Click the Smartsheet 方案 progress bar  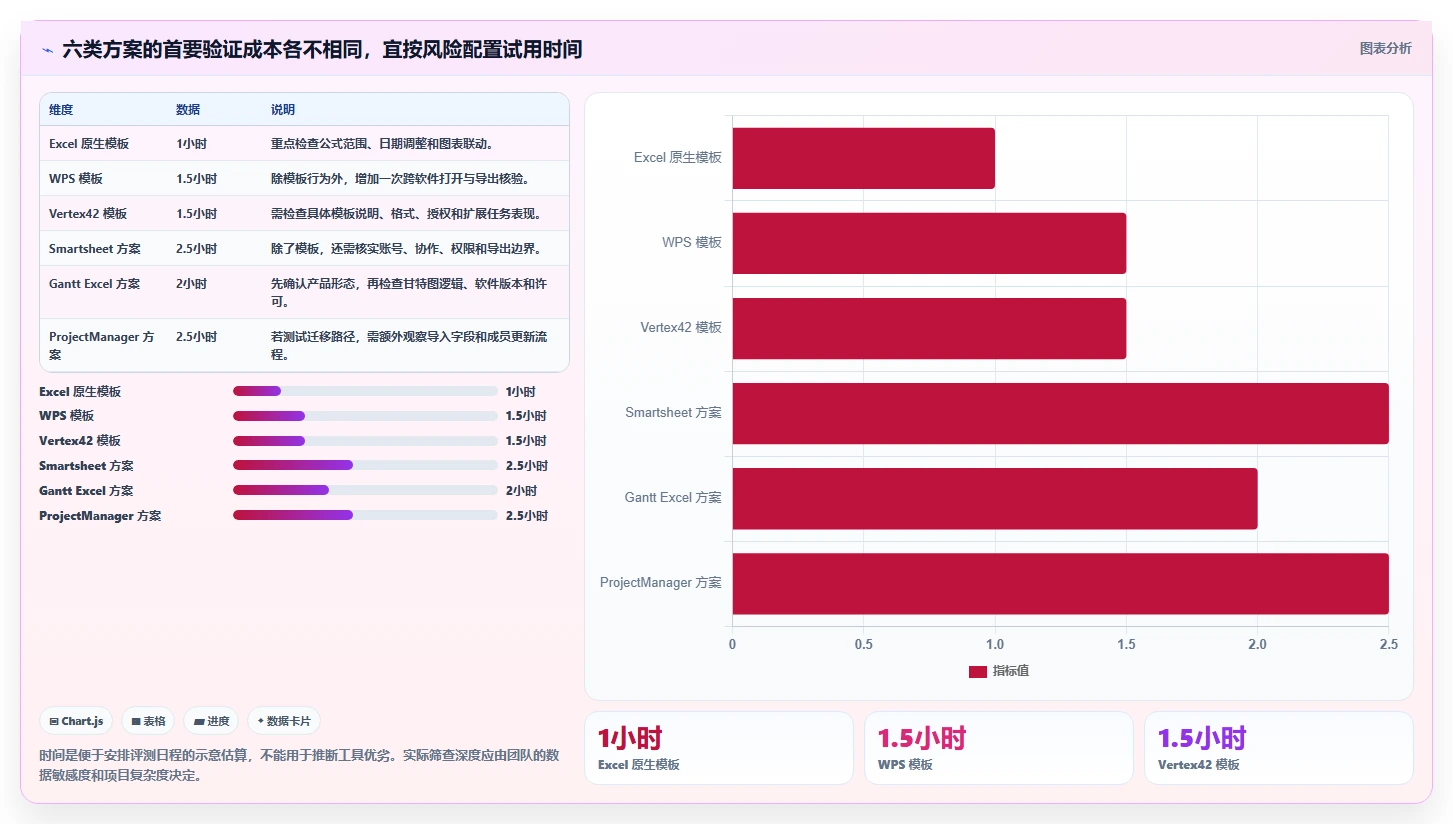point(365,465)
